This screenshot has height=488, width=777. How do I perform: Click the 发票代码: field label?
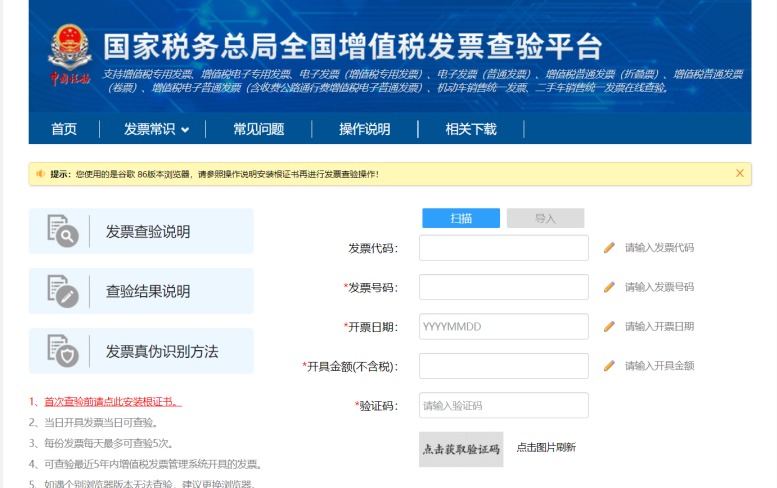tap(373, 248)
